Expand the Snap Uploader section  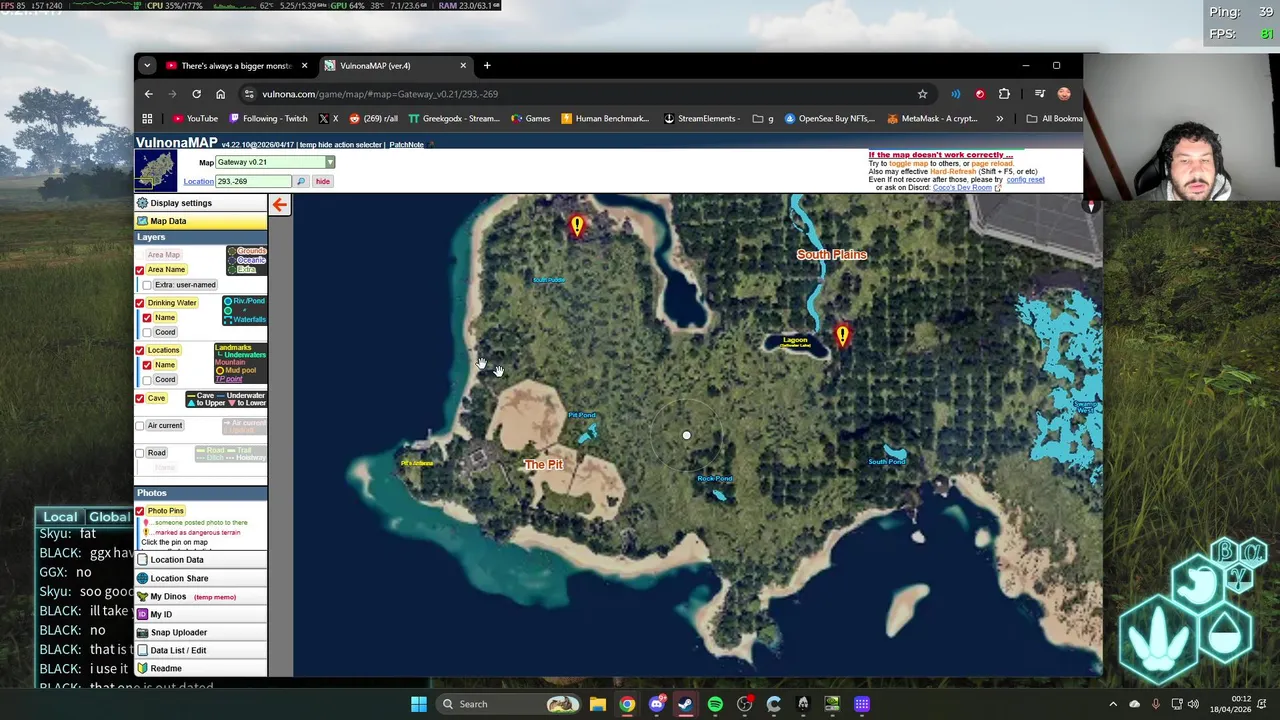point(201,632)
